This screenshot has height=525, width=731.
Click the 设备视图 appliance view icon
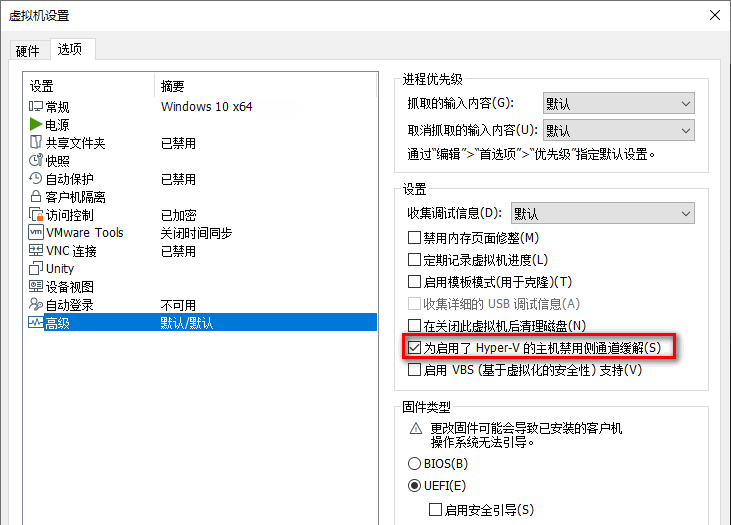[x=36, y=286]
